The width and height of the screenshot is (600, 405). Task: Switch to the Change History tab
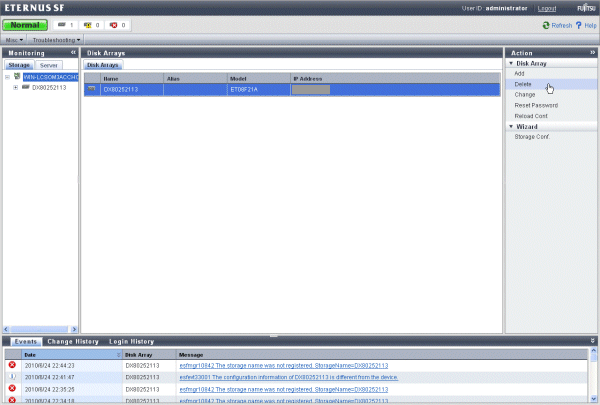(73, 341)
